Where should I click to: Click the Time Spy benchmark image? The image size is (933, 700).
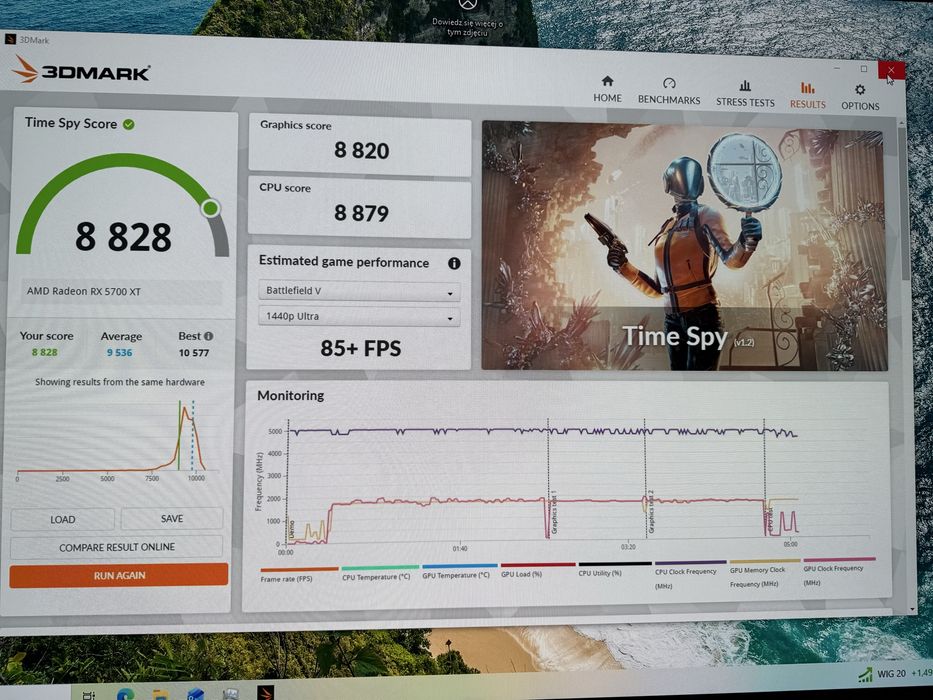pyautogui.click(x=684, y=246)
